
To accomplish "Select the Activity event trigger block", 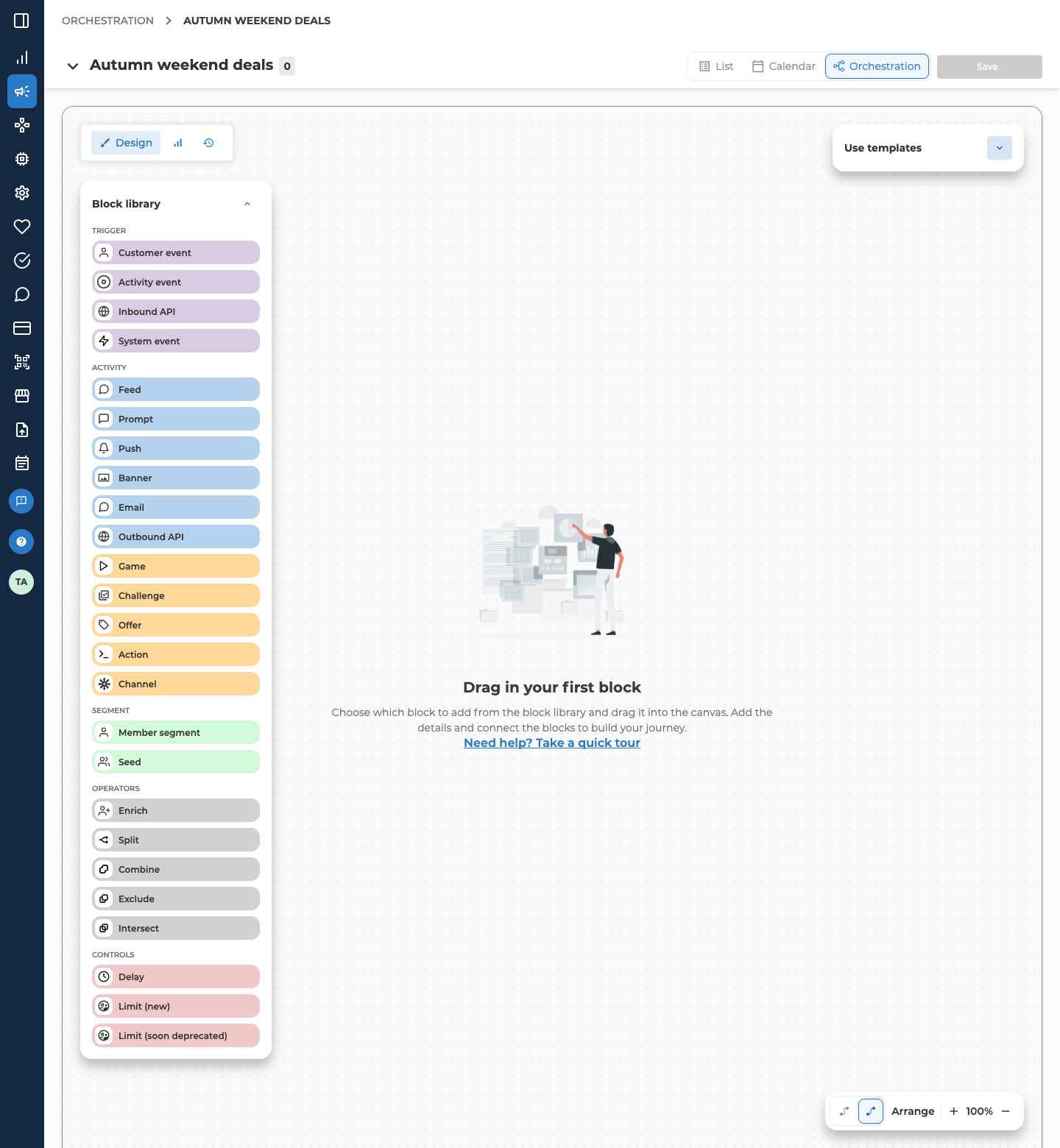I will pyautogui.click(x=176, y=282).
